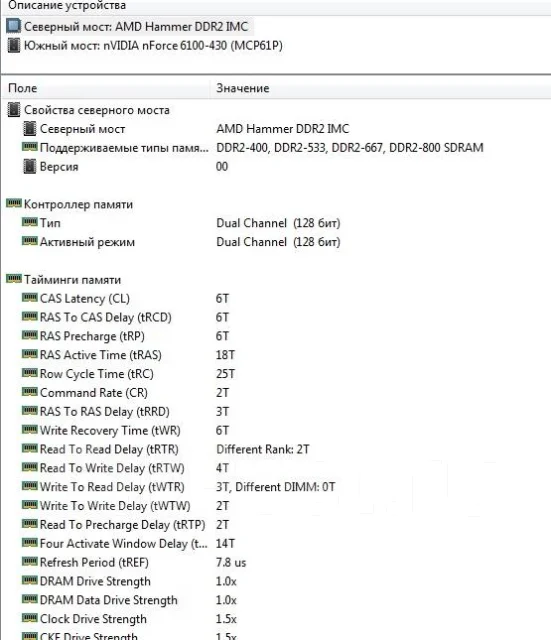Select the value 3T, Different DIMM: 0T
Screen dimensions: 551x640
[276, 487]
